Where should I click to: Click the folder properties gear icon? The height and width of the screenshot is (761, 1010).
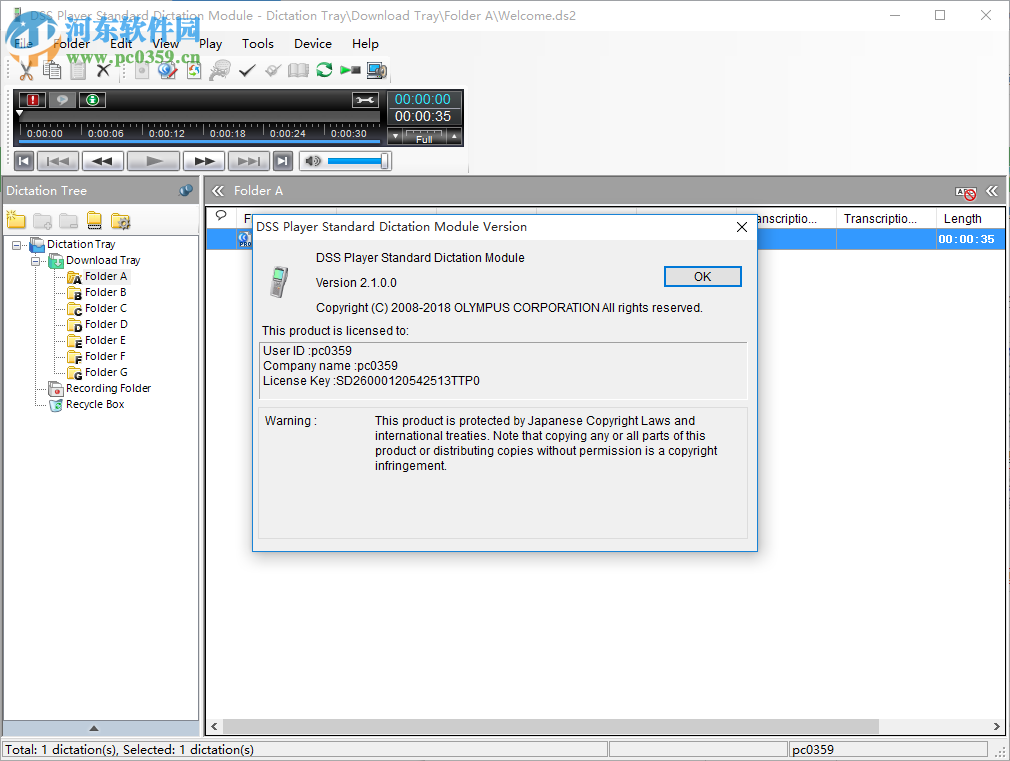[120, 221]
